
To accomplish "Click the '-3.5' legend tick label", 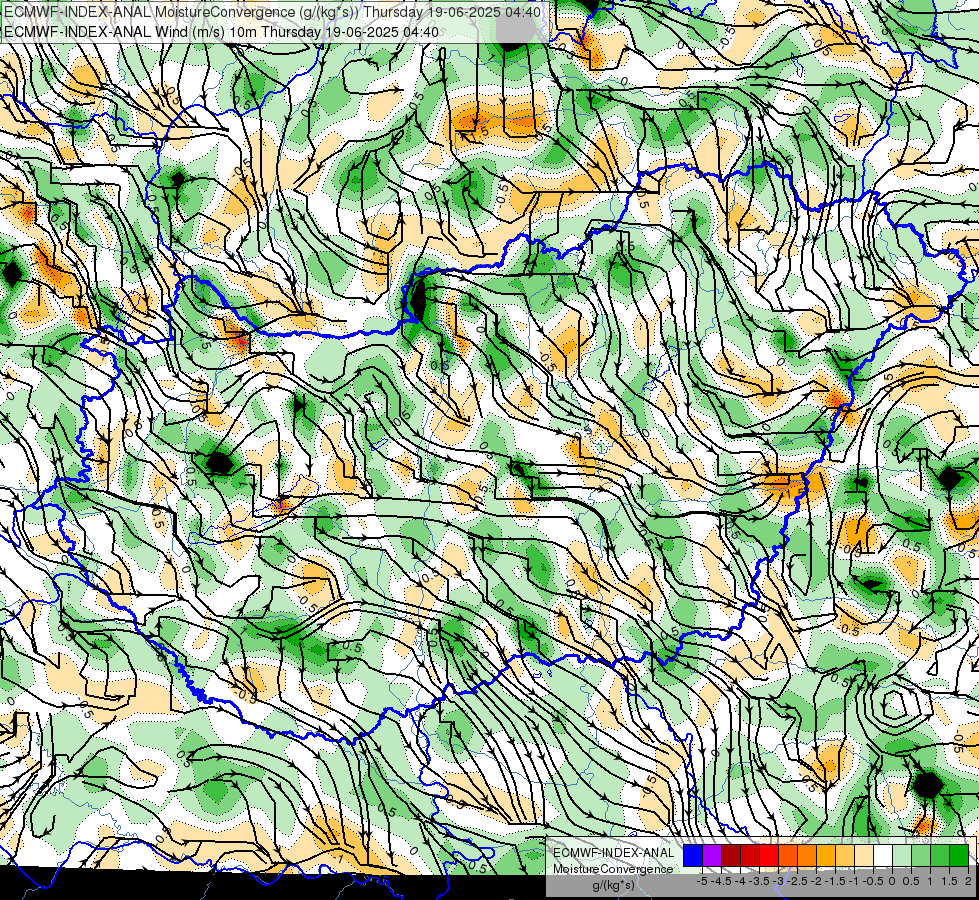I will [x=759, y=881].
